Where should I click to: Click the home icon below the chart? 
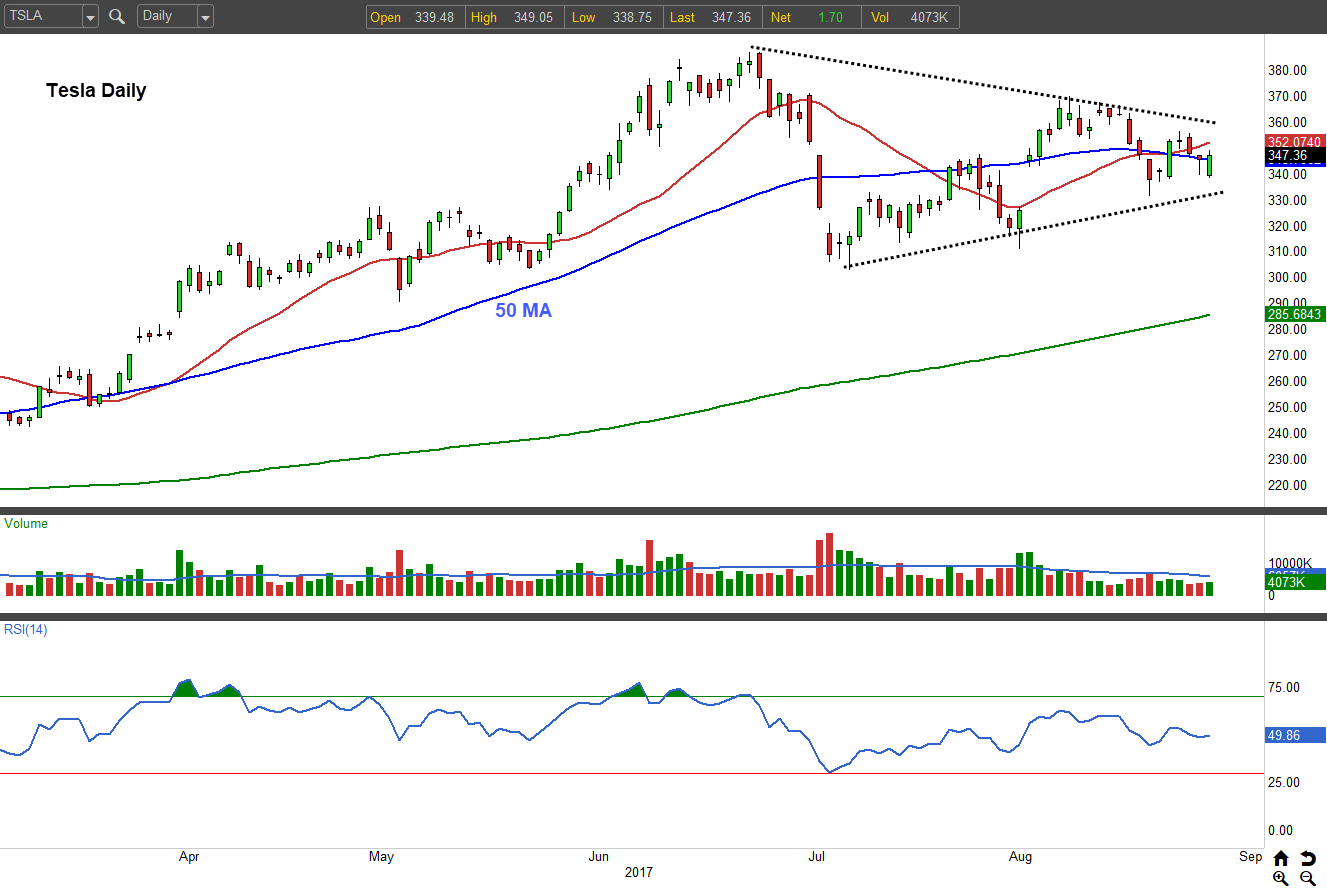coord(1281,858)
